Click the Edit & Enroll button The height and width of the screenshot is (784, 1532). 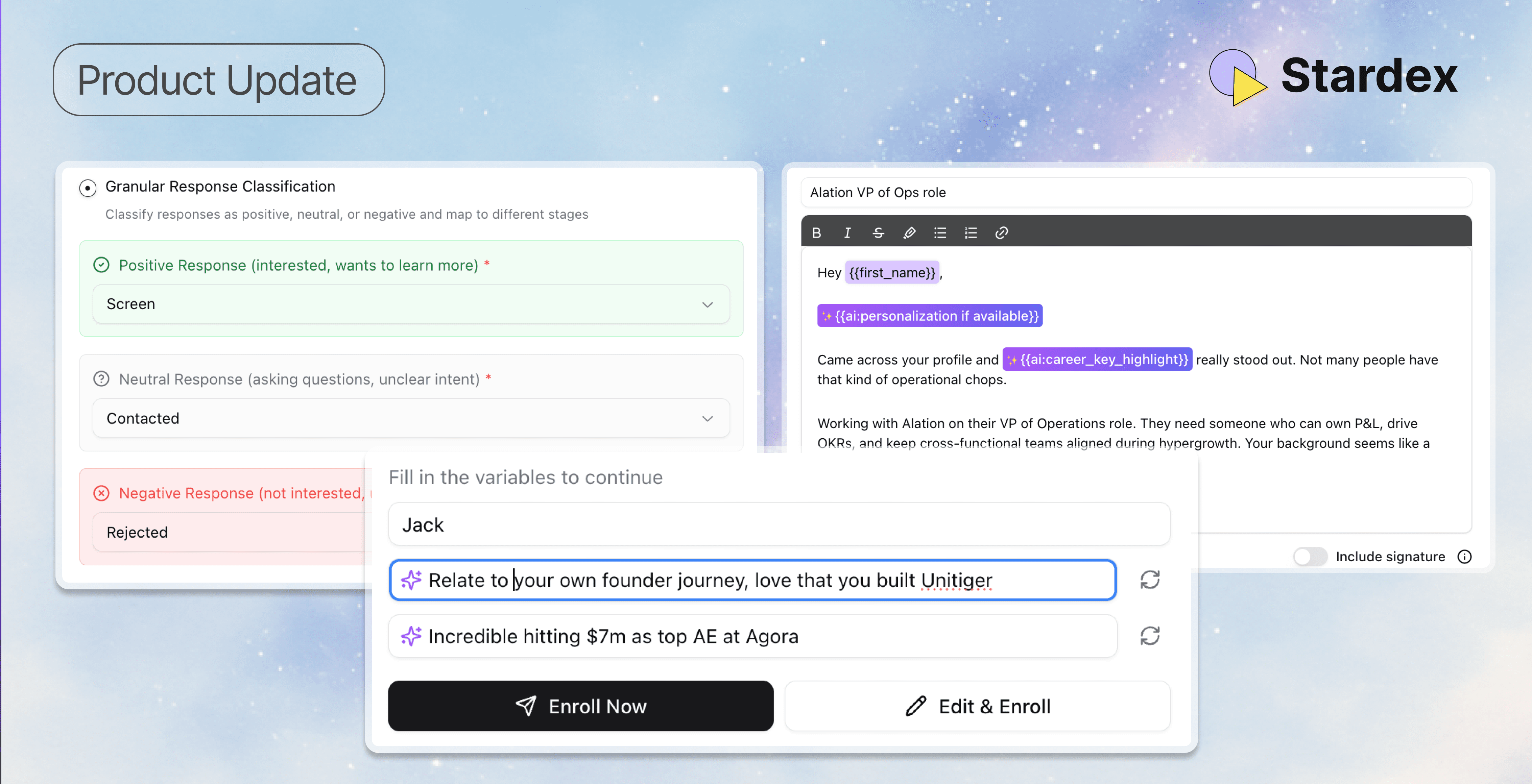point(977,706)
